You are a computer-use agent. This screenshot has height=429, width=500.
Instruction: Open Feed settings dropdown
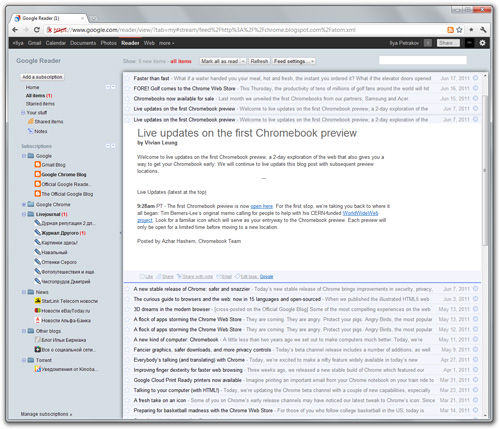pos(294,61)
